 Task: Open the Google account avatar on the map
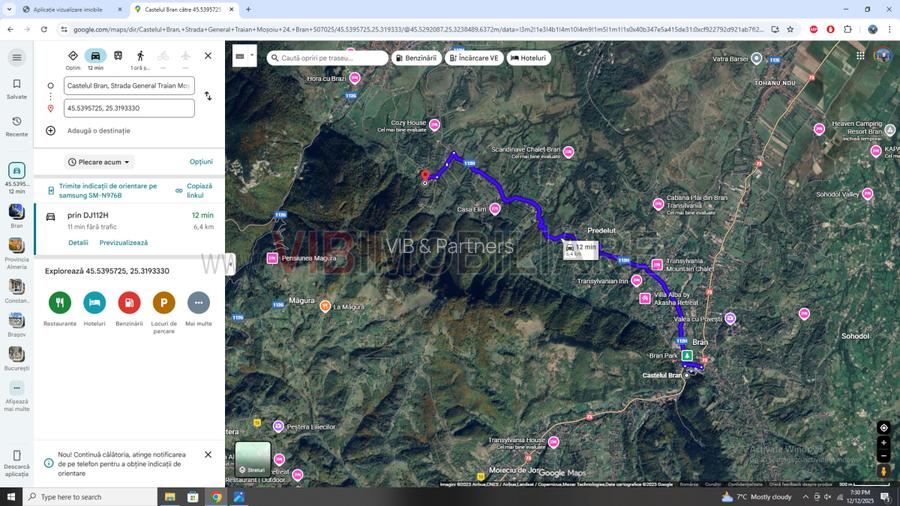pos(882,56)
